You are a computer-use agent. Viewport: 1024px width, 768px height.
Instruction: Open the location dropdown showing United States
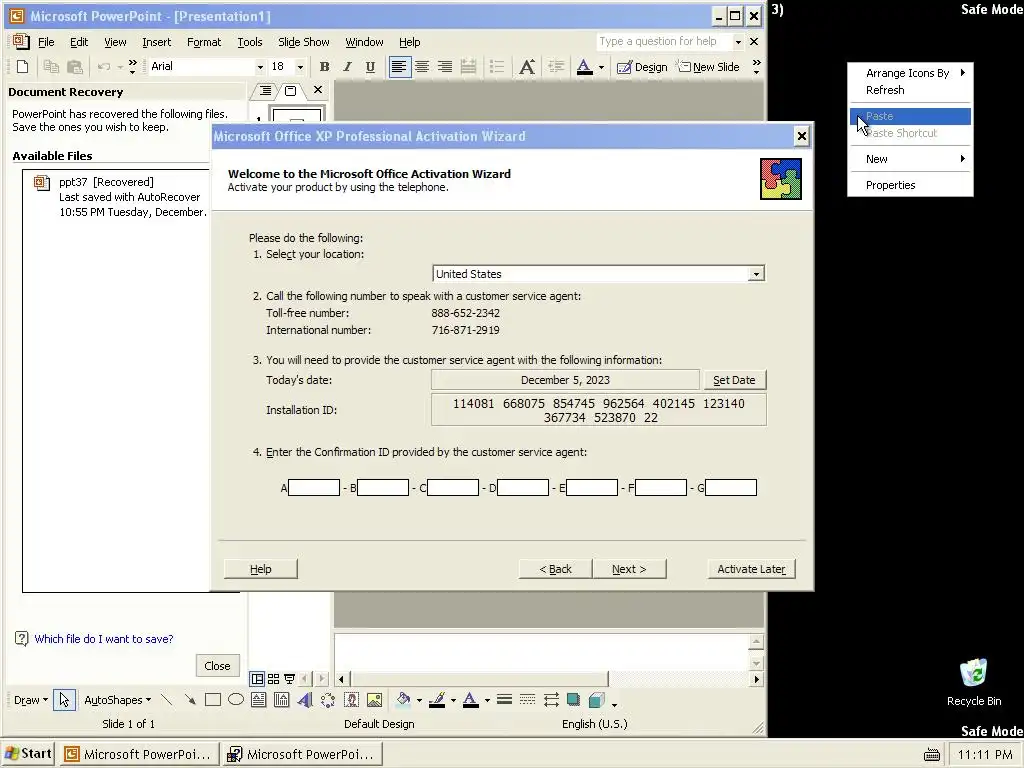point(756,274)
